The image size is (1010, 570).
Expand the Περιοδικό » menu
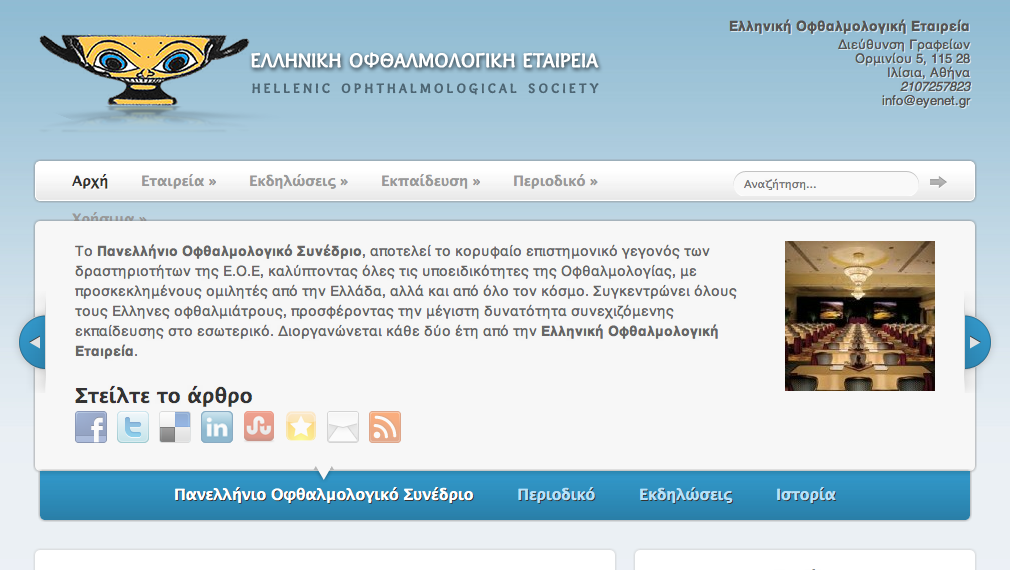555,181
